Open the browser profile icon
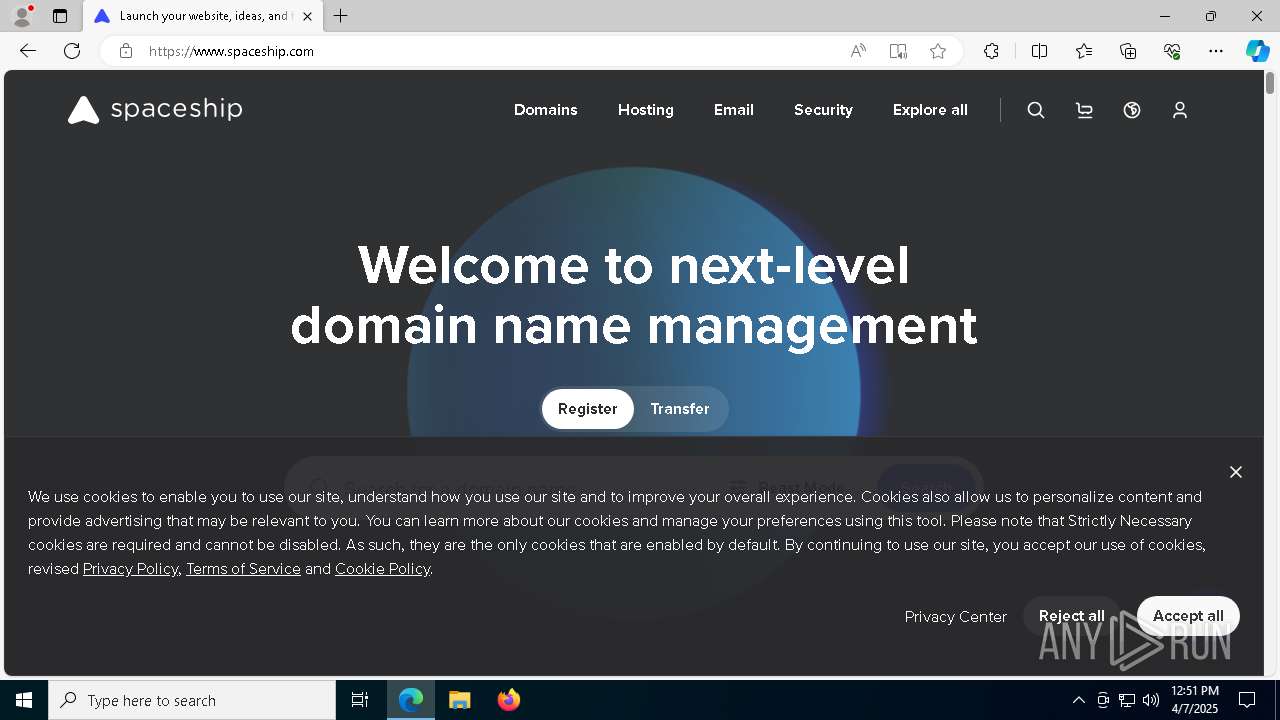The image size is (1280, 720). point(22,16)
